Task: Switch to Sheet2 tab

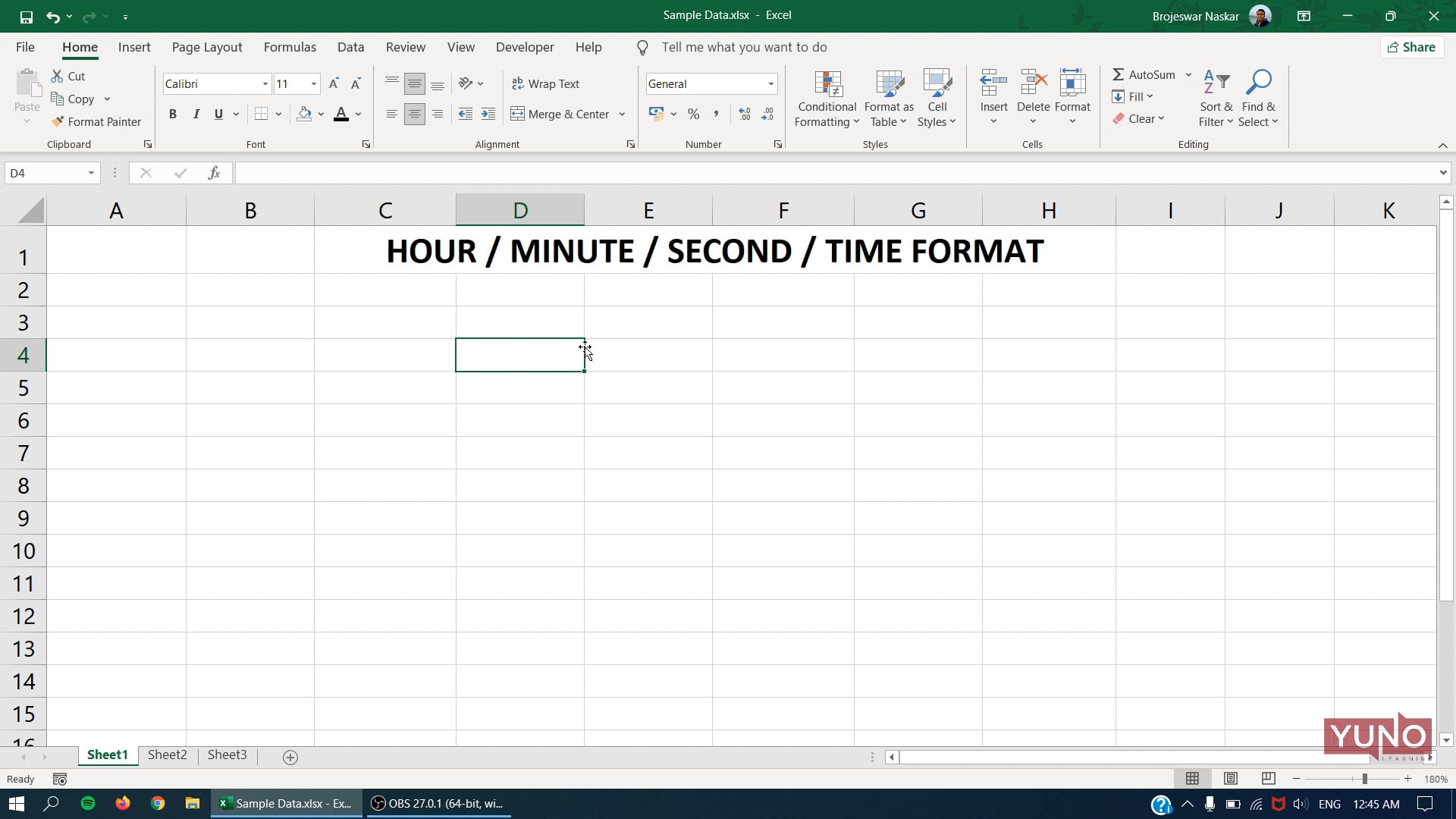Action: [x=167, y=755]
